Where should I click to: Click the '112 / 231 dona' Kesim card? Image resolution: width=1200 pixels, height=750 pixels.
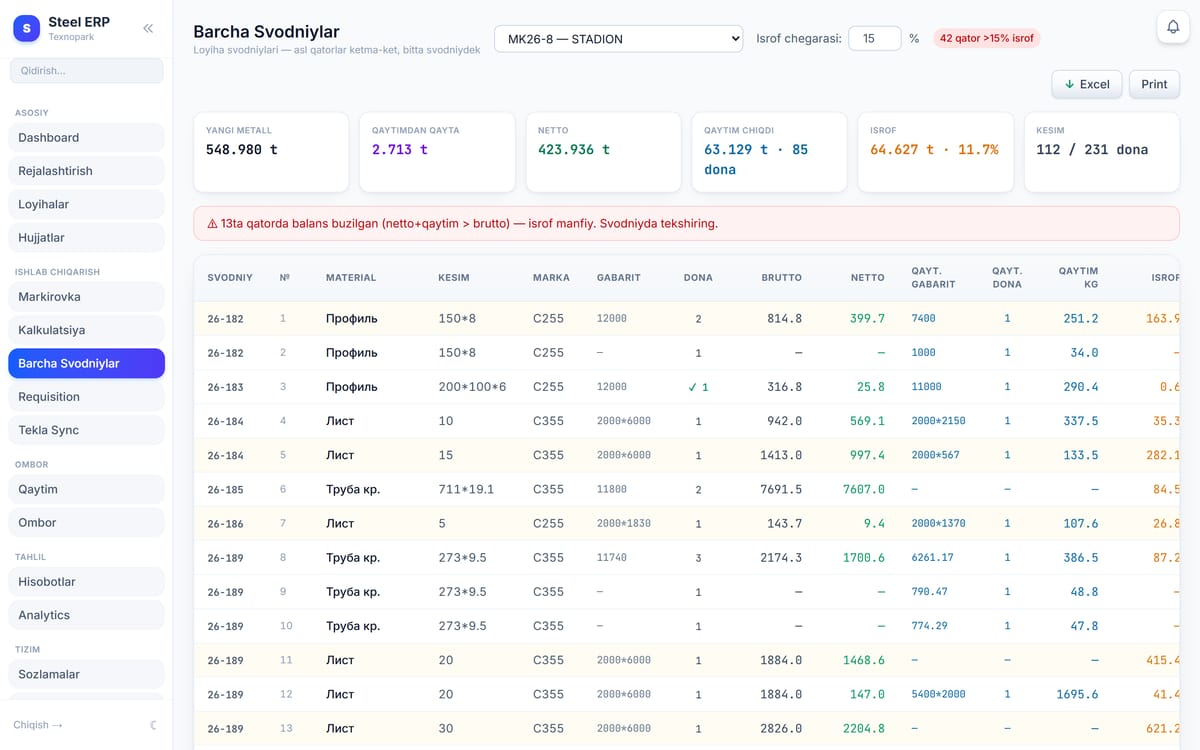coord(1102,152)
